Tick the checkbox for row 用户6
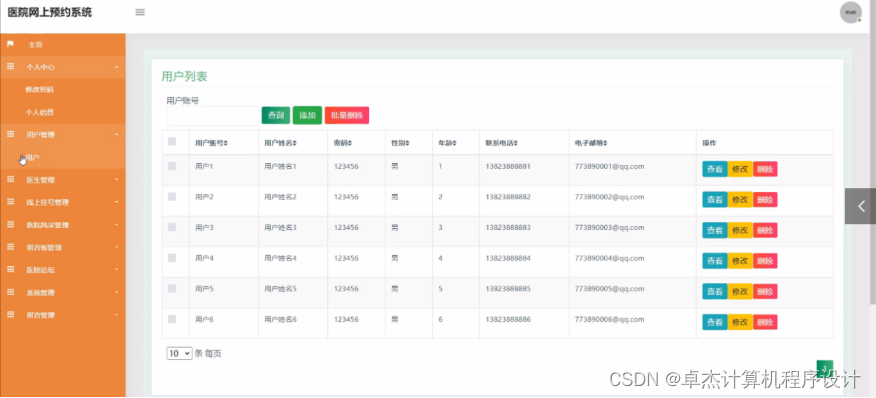876x398 pixels. point(172,319)
